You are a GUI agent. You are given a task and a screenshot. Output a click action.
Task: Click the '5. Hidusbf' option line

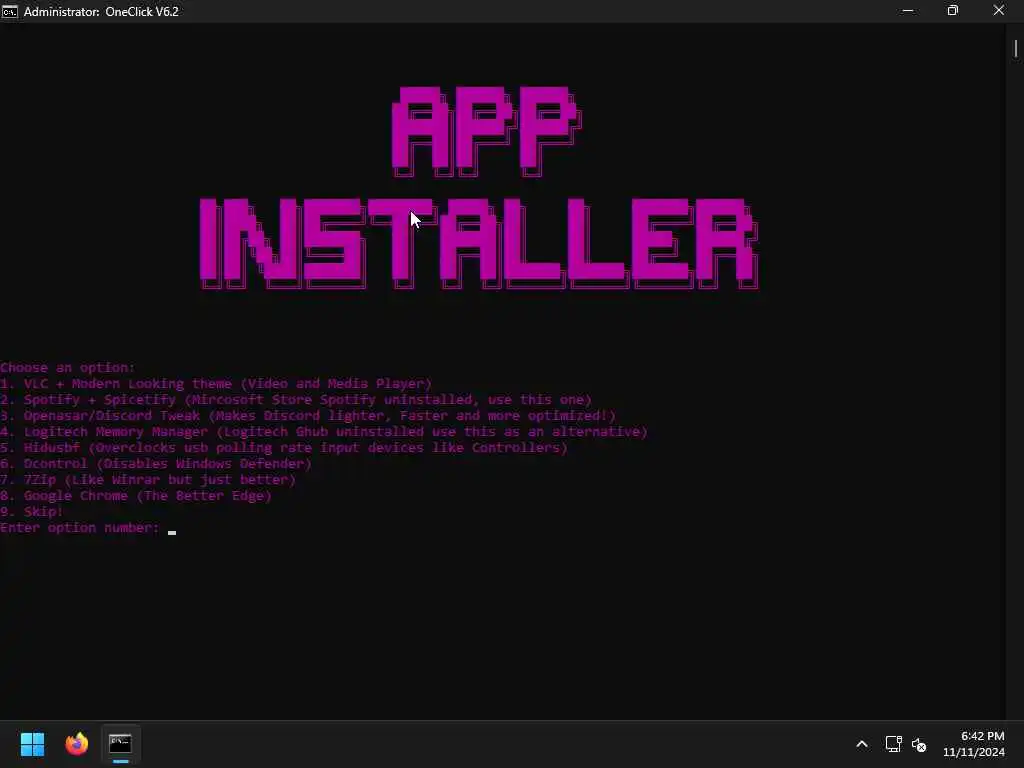tap(283, 447)
